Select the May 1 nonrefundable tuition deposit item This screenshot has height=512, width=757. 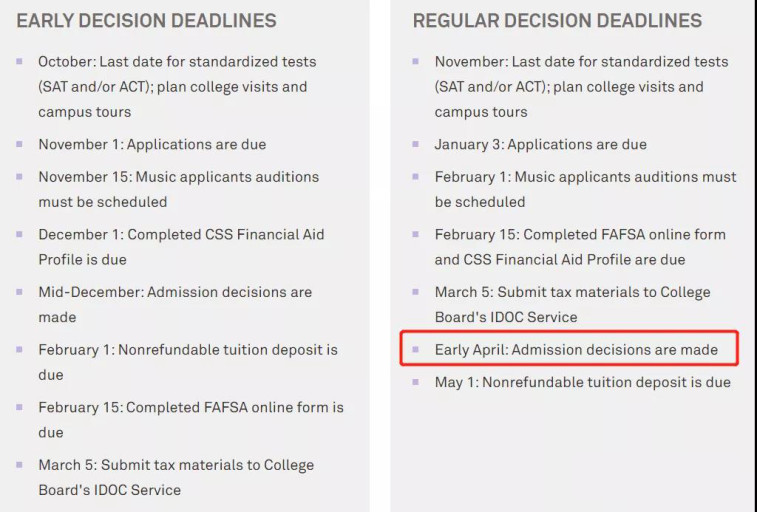click(582, 382)
